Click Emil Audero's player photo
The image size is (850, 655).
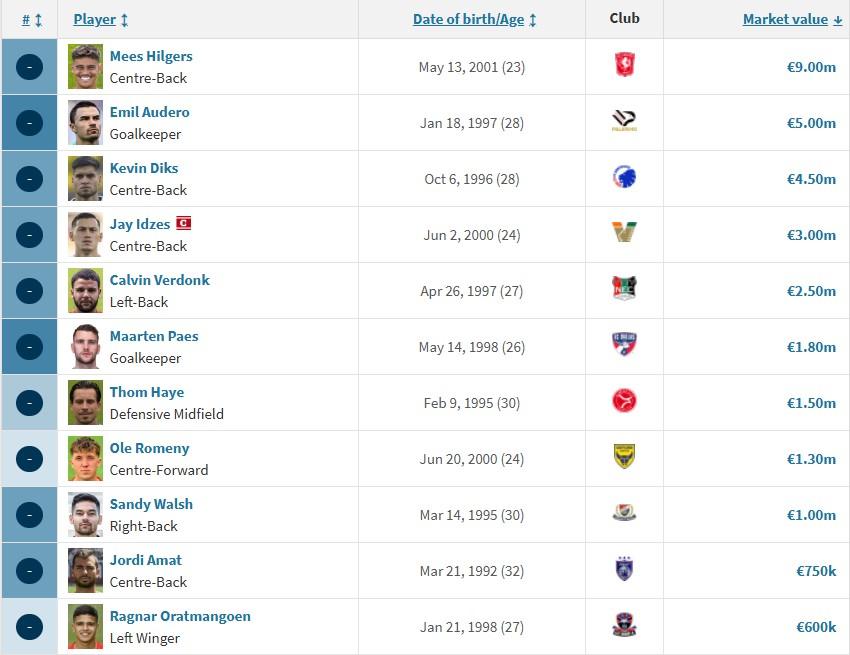click(x=85, y=123)
